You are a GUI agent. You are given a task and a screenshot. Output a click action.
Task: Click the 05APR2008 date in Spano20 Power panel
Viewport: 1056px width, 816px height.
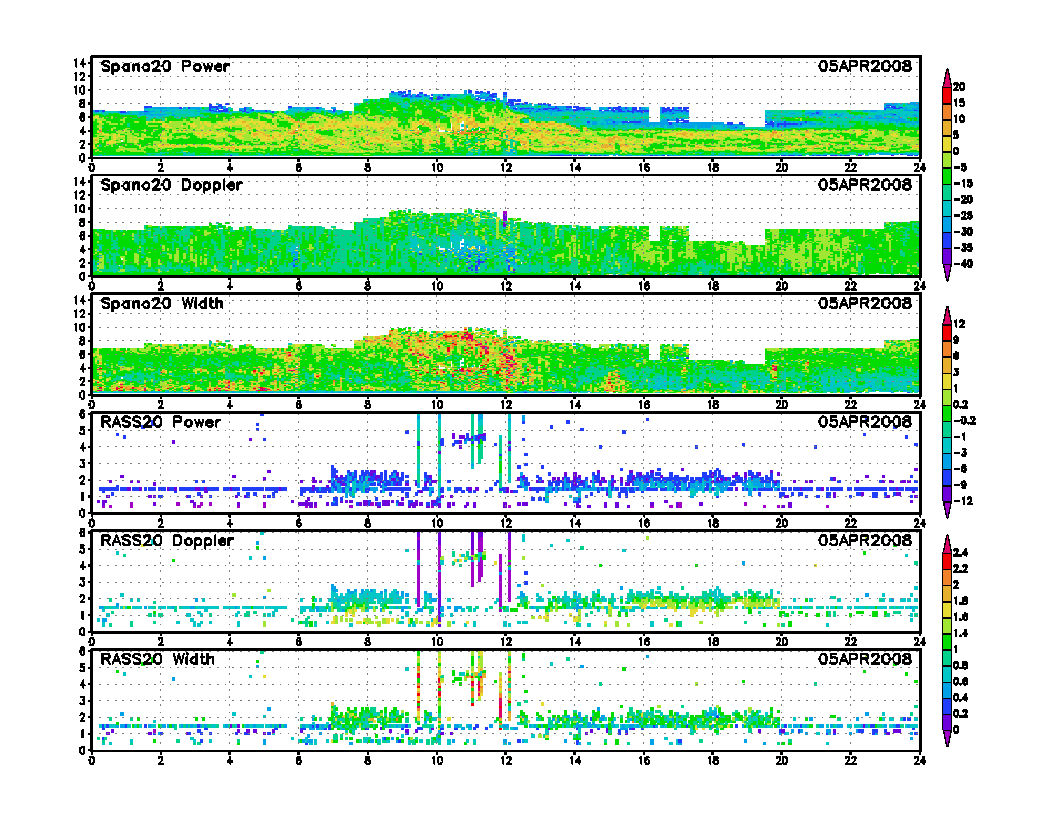(x=865, y=66)
